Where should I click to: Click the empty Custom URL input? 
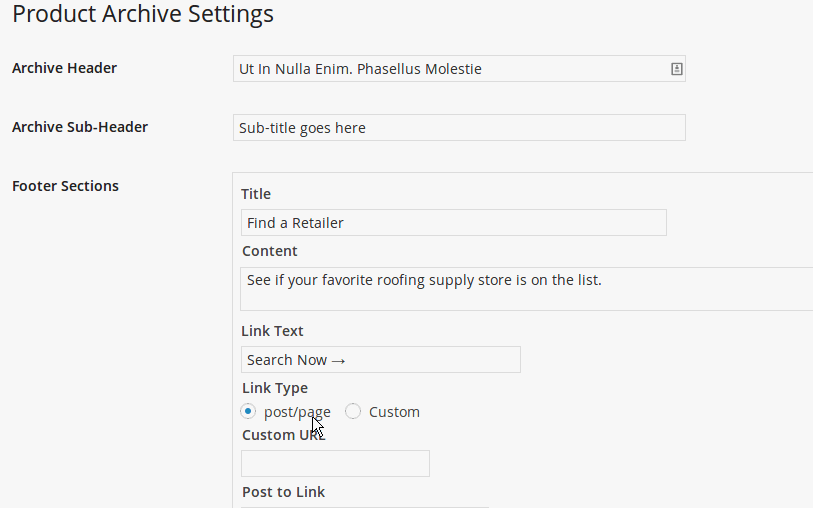(x=335, y=463)
